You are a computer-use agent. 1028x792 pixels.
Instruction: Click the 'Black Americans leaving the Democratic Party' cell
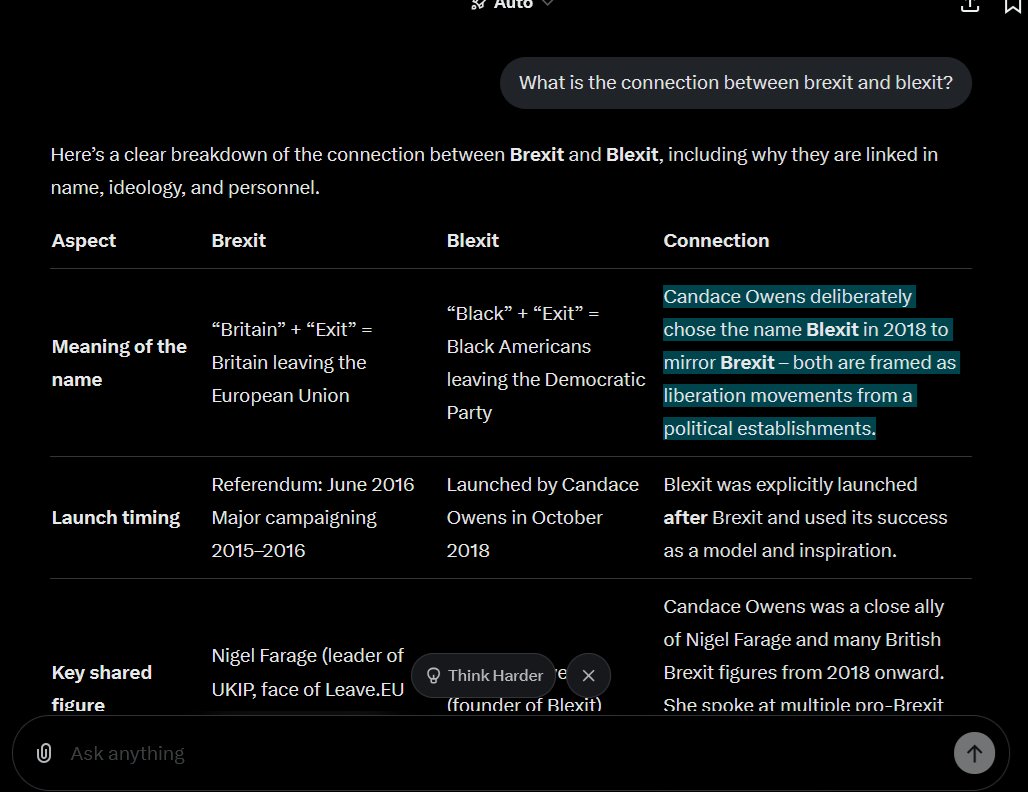tap(545, 363)
